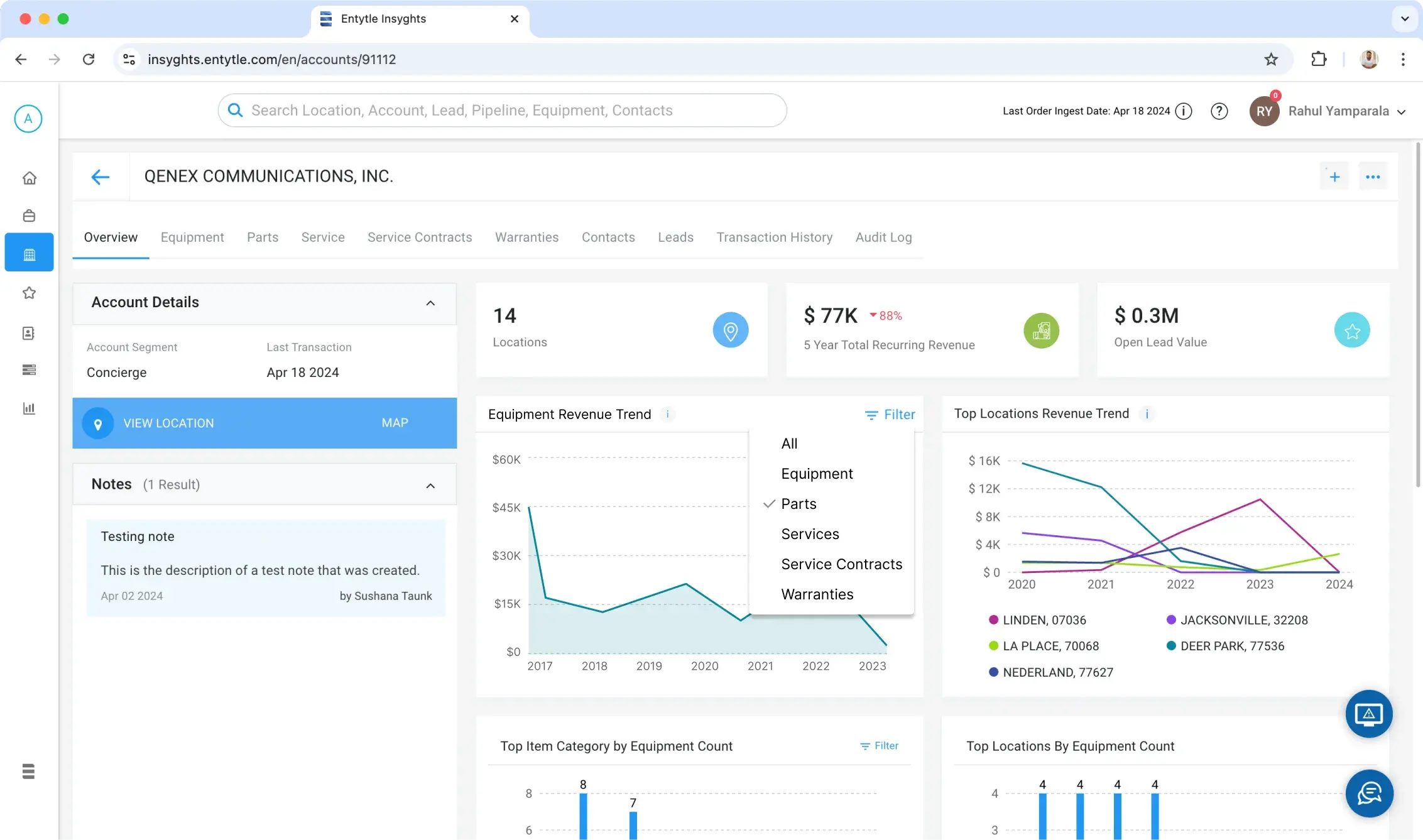Click the search magnifier icon

(235, 111)
